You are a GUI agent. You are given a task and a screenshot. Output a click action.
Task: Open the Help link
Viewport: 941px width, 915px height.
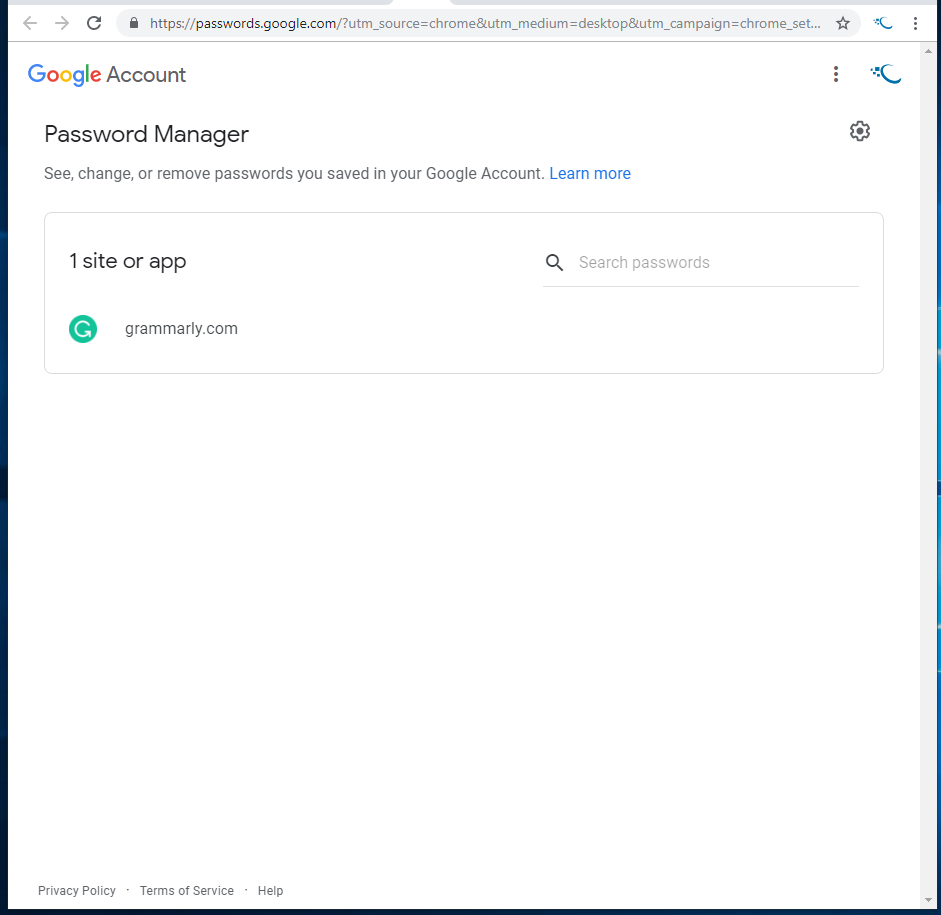[270, 891]
